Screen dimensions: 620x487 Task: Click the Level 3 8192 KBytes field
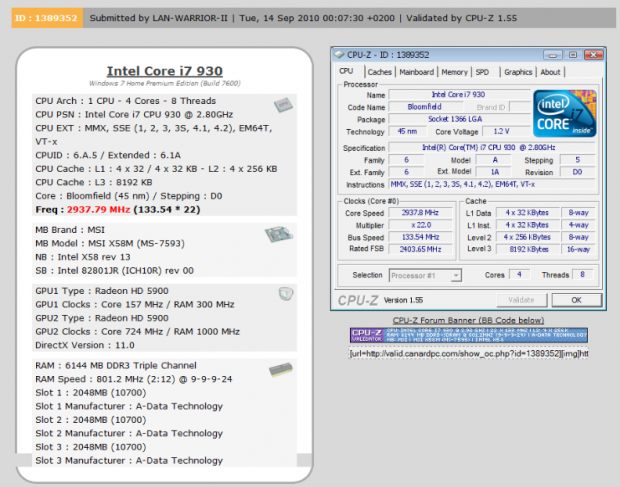click(x=527, y=249)
